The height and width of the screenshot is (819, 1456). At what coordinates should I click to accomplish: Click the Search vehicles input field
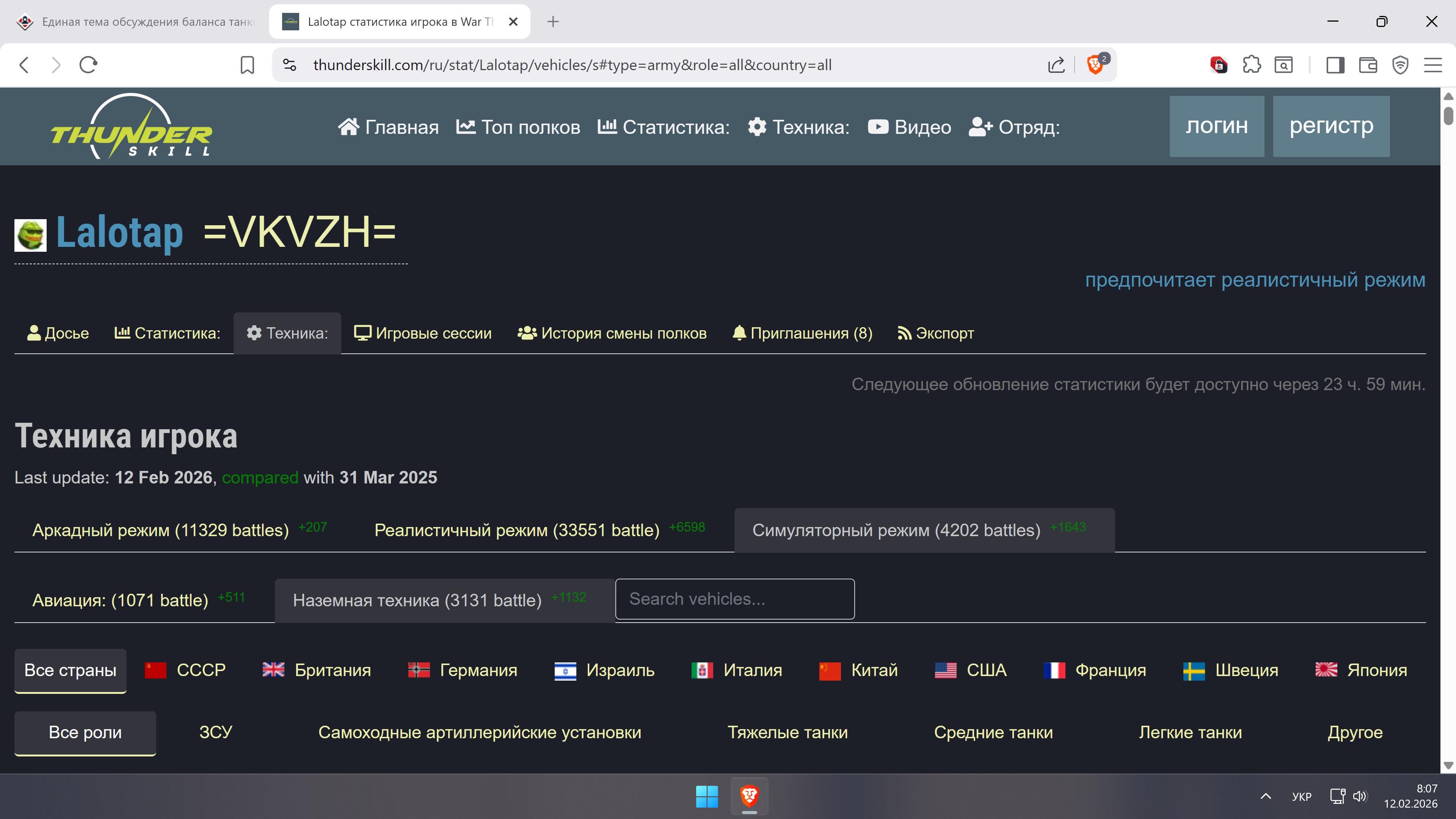tap(734, 599)
